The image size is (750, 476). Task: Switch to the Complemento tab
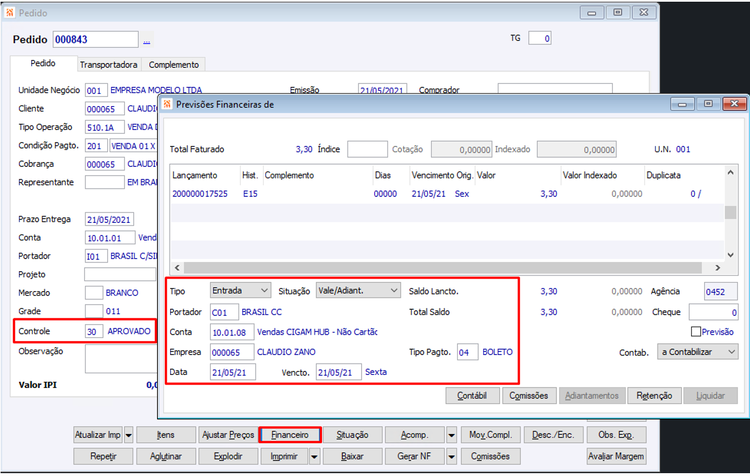coord(174,65)
